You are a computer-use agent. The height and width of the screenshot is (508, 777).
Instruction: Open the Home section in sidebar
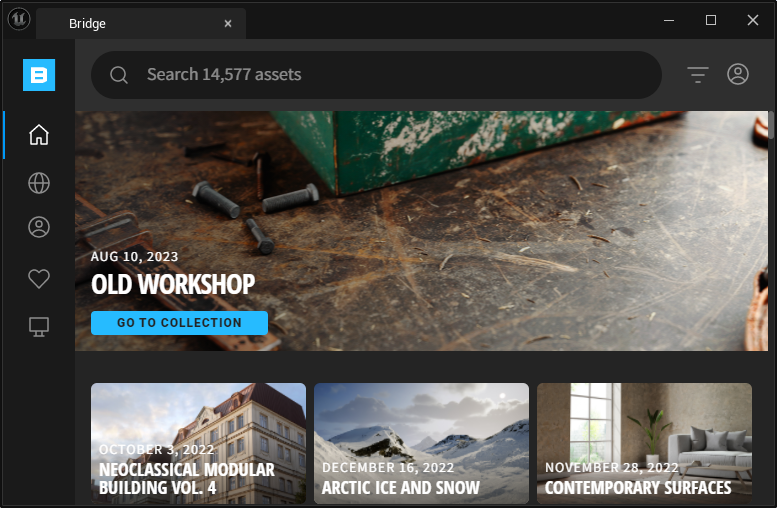point(39,135)
